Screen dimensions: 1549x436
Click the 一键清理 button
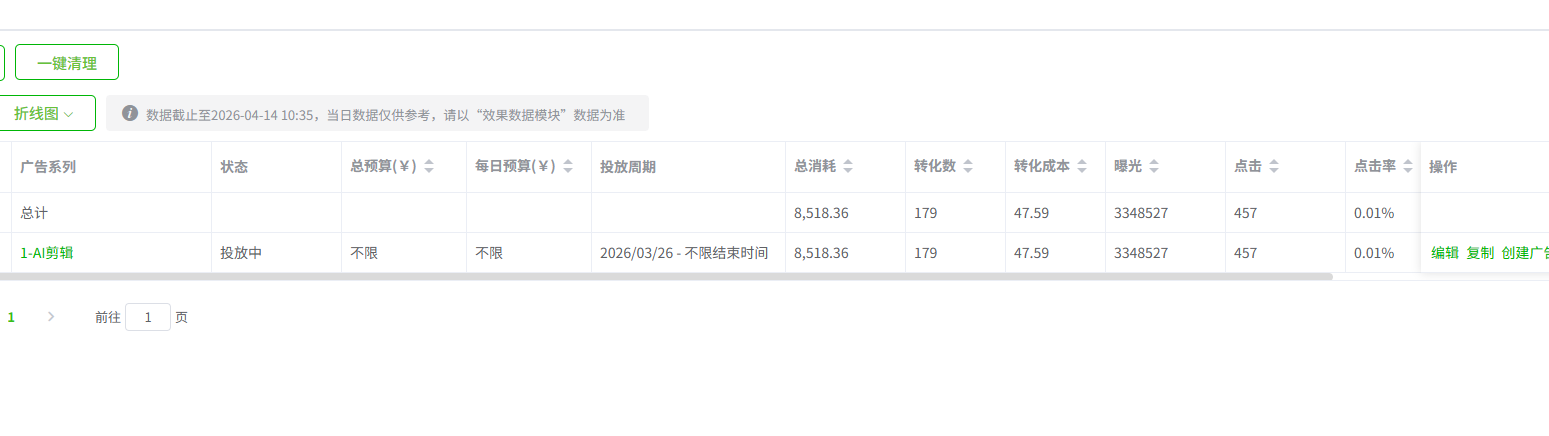(x=67, y=63)
